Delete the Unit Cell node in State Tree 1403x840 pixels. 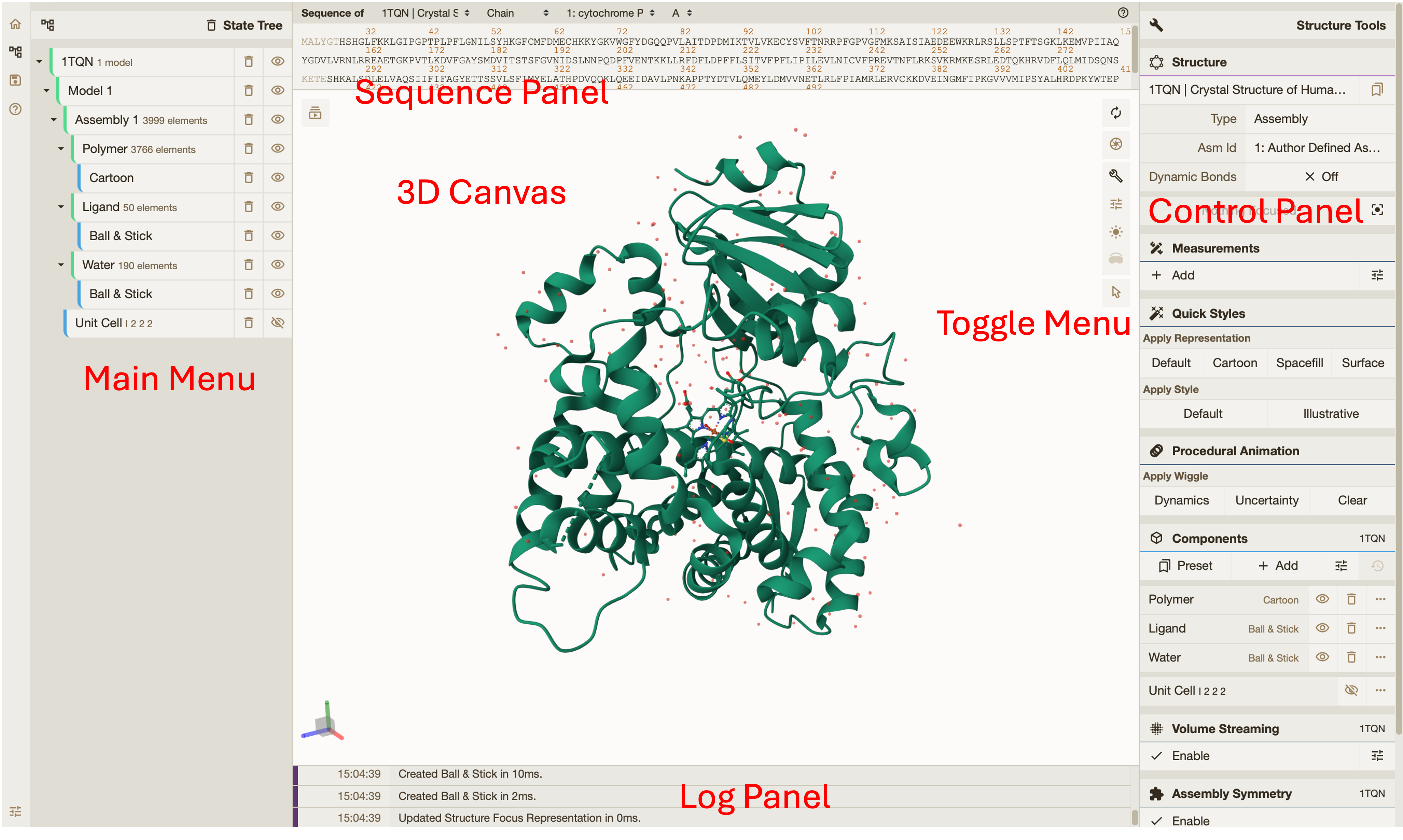click(248, 323)
